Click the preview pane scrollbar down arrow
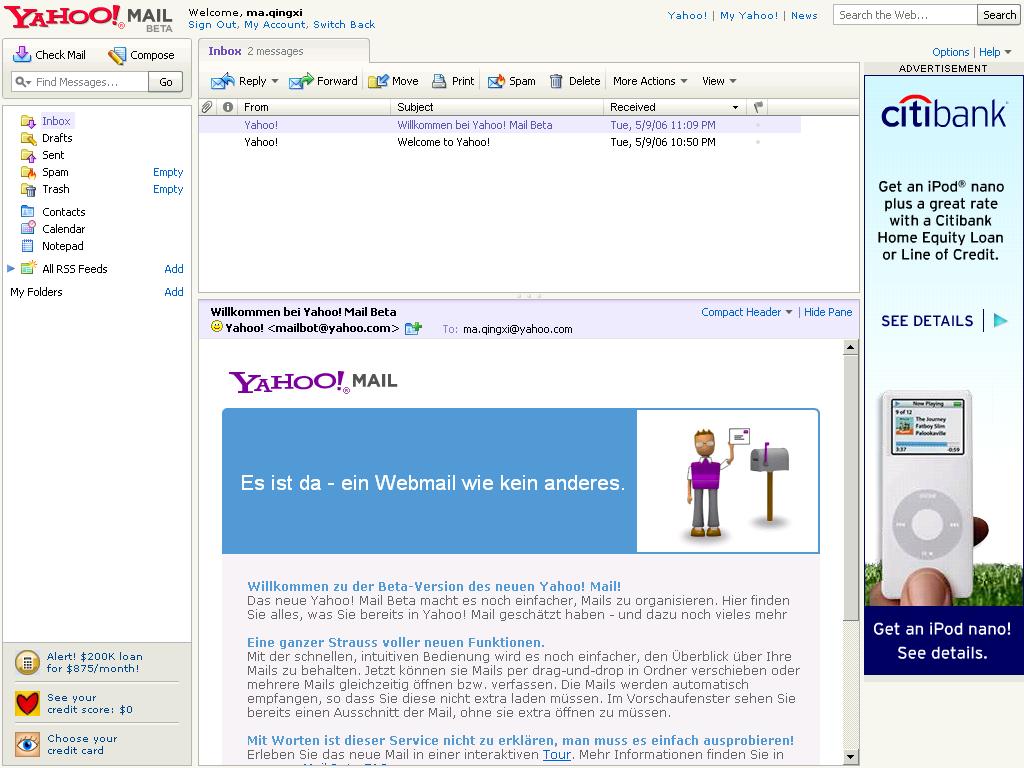Viewport: 1024px width, 768px height. [x=850, y=757]
